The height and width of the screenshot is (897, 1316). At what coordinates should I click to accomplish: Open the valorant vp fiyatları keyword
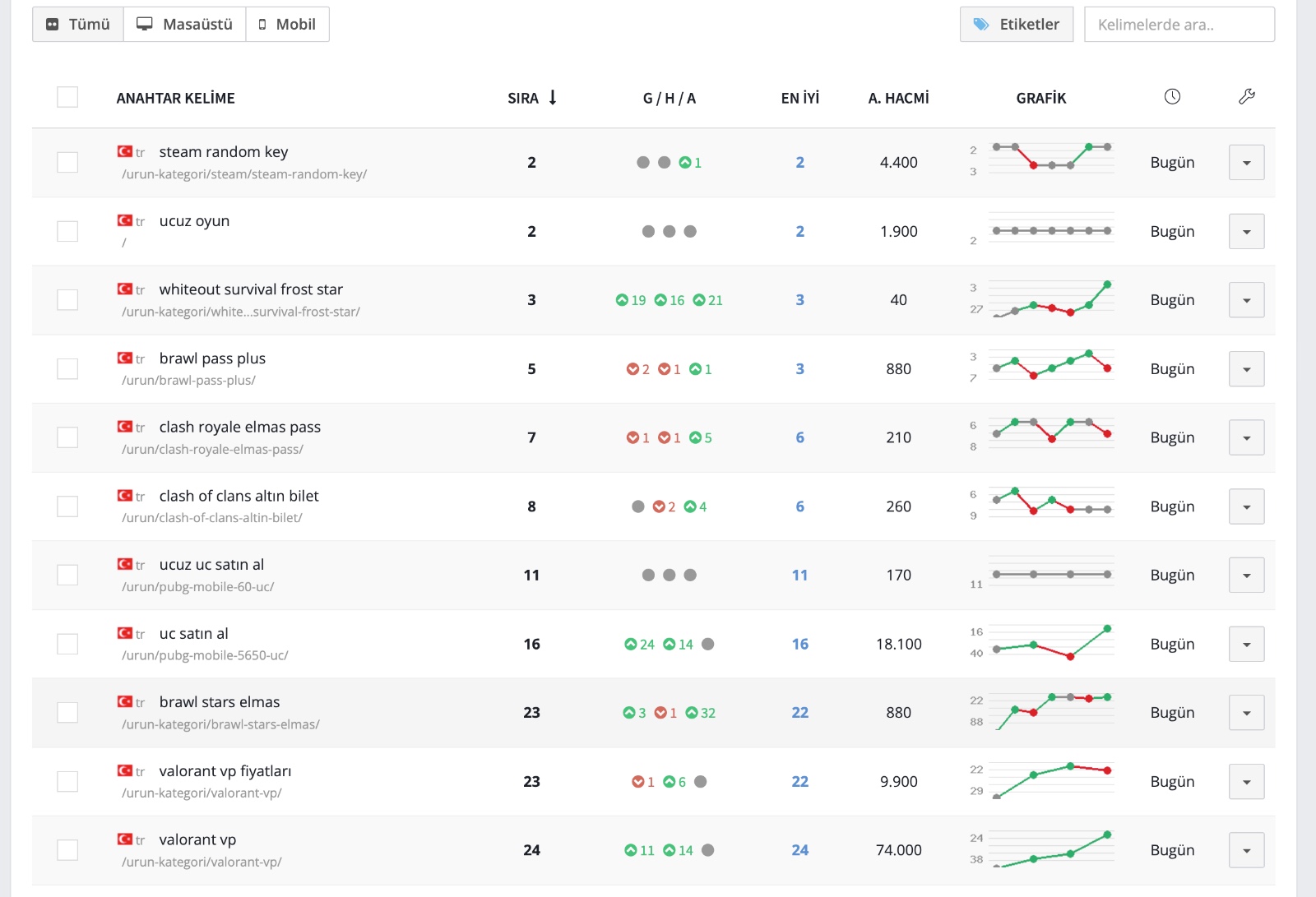click(225, 770)
